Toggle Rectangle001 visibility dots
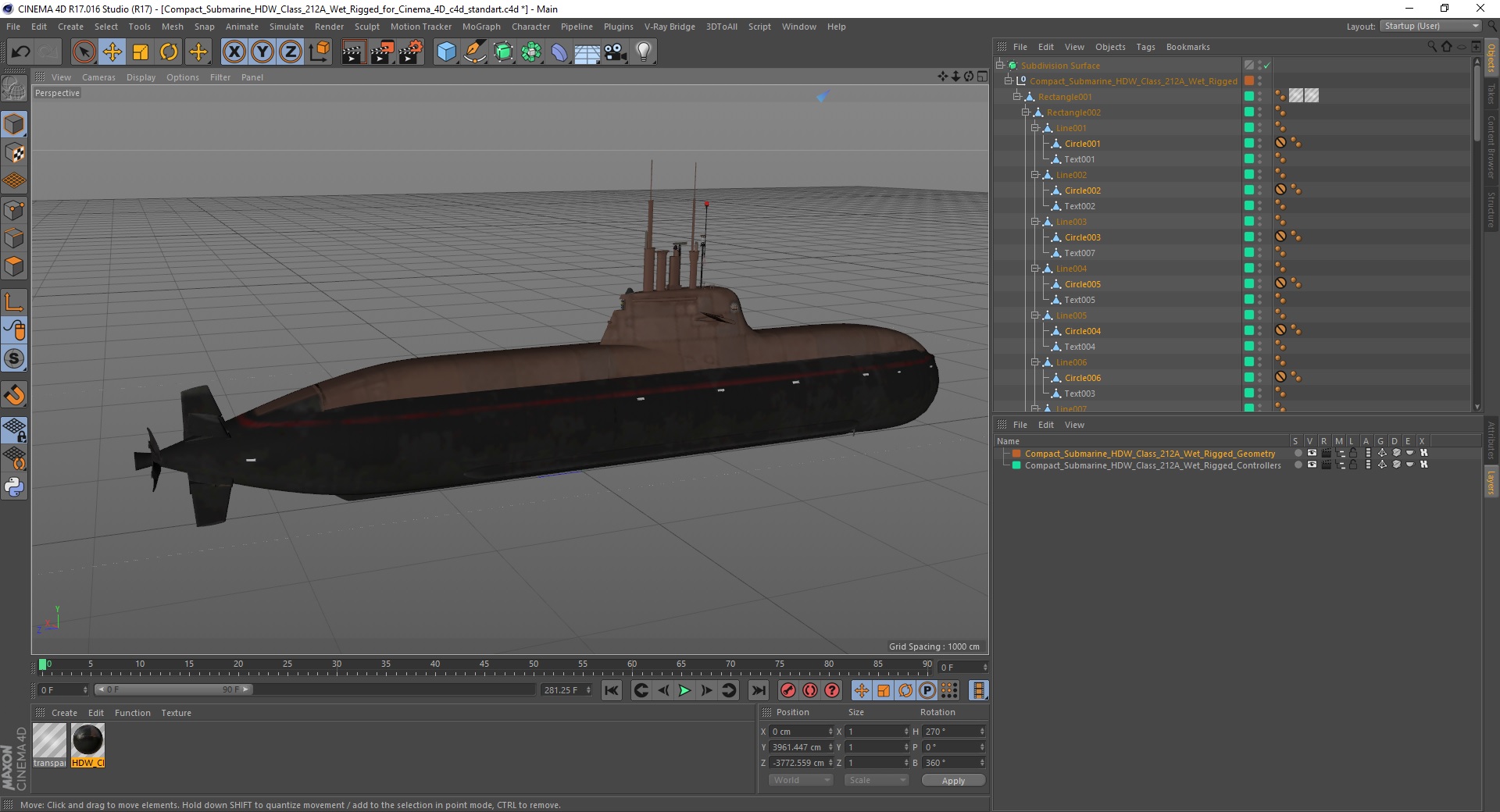The width and height of the screenshot is (1500, 812). click(x=1259, y=97)
